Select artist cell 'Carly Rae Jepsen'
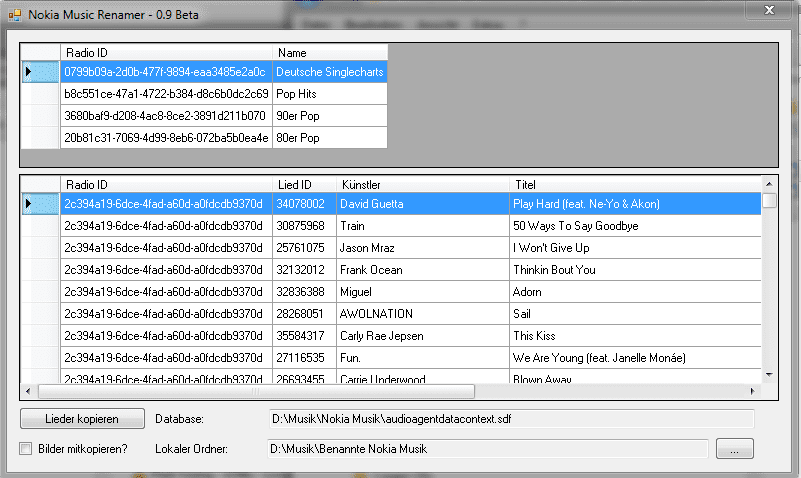Image resolution: width=801 pixels, height=478 pixels. click(423, 336)
